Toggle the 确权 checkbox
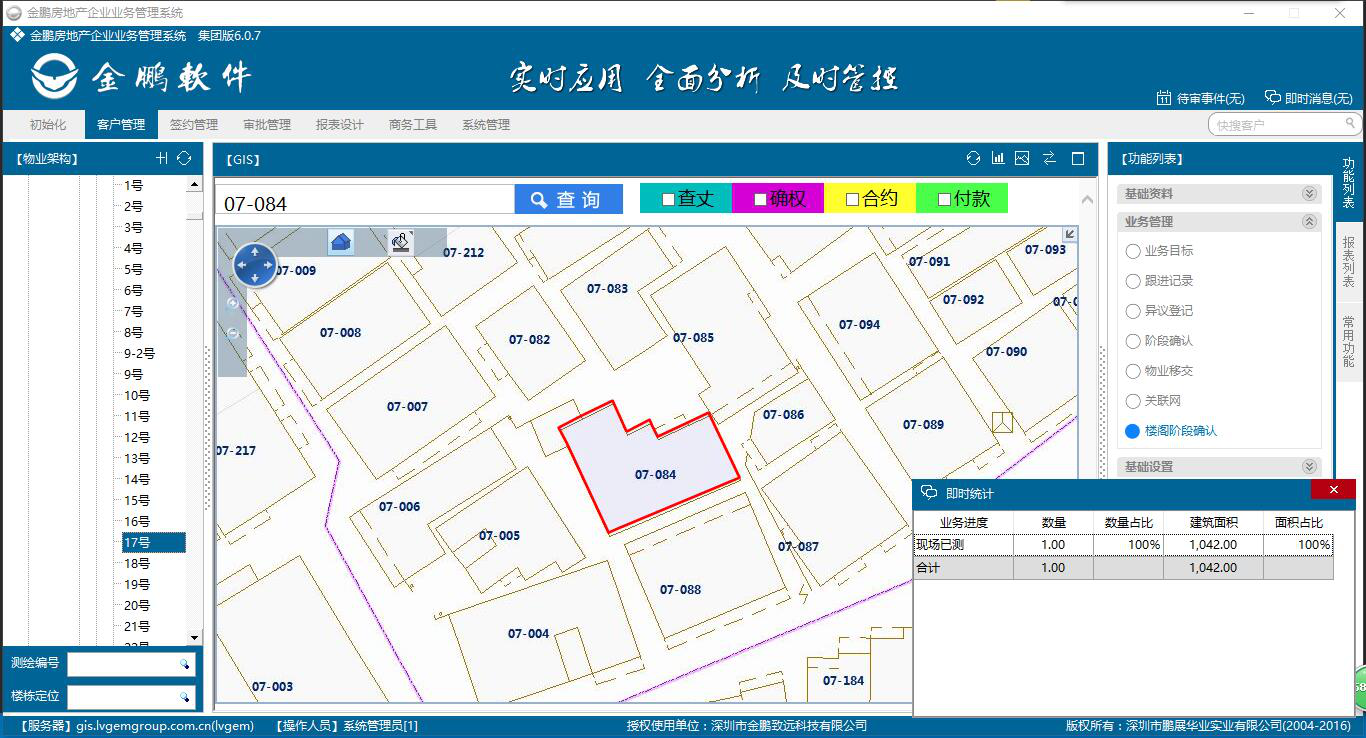 [x=760, y=200]
